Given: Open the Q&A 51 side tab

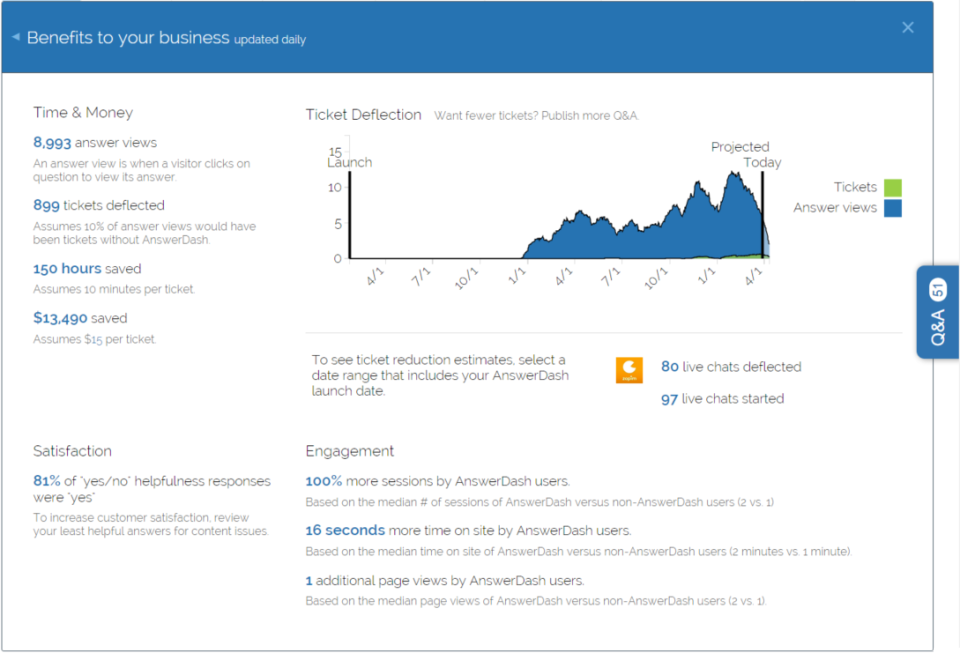Looking at the screenshot, I should pyautogui.click(x=937, y=312).
